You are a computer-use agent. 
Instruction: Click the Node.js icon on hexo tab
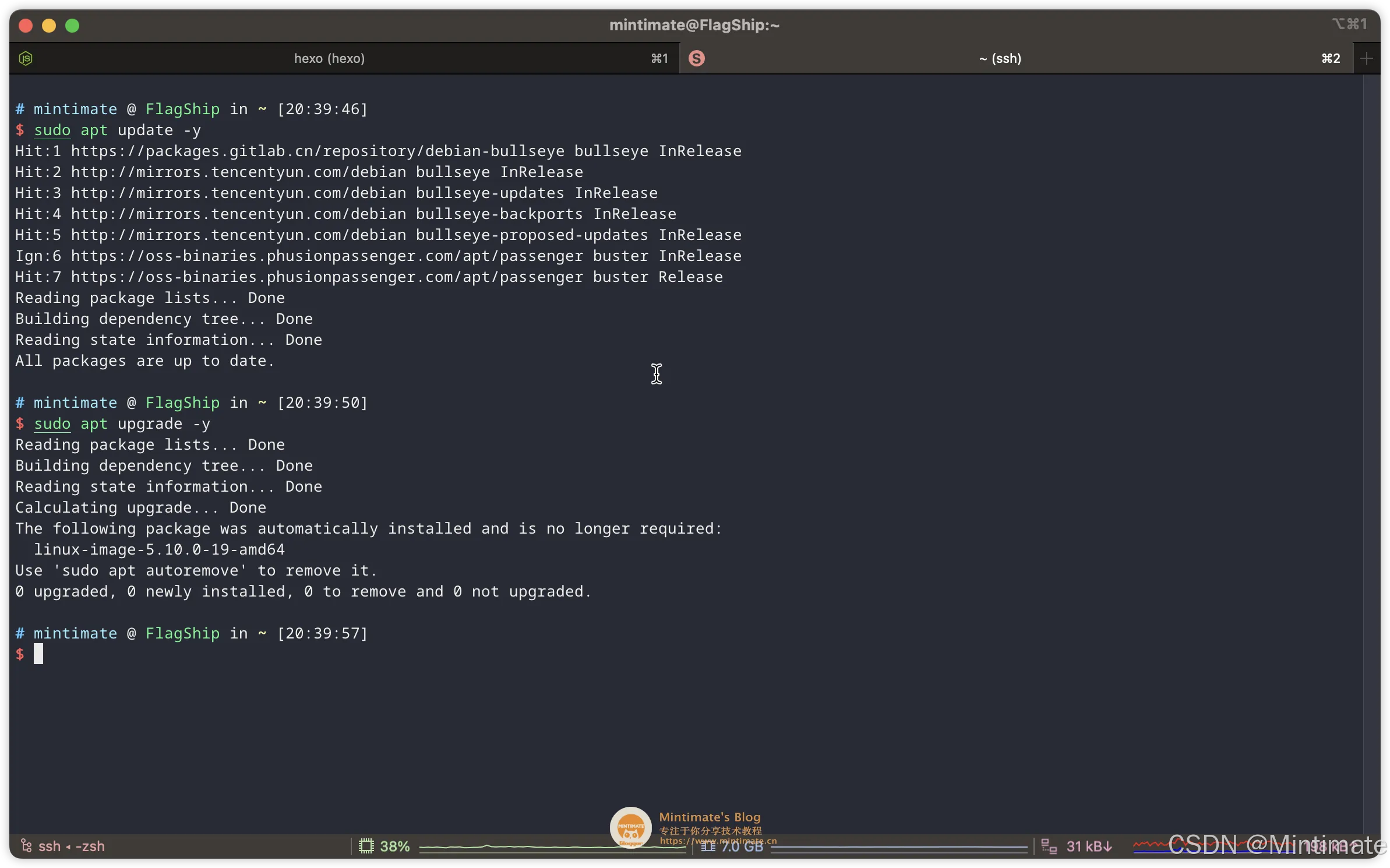tap(26, 58)
